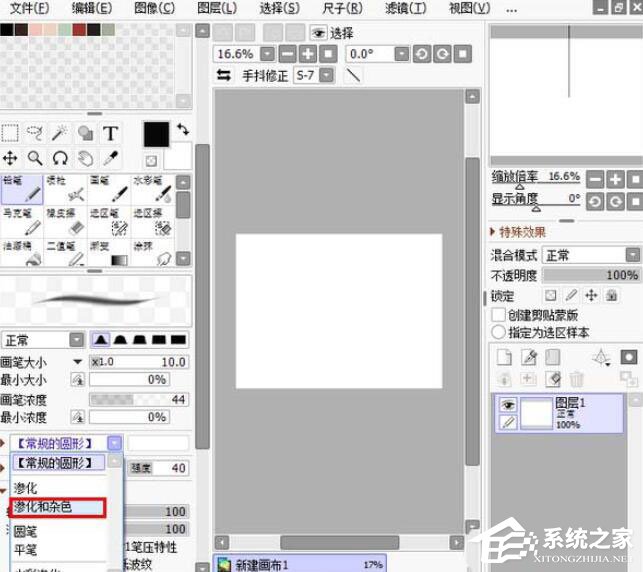Image resolution: width=643 pixels, height=572 pixels.
Task: Select the eyedropper tool
Action: coord(110,158)
